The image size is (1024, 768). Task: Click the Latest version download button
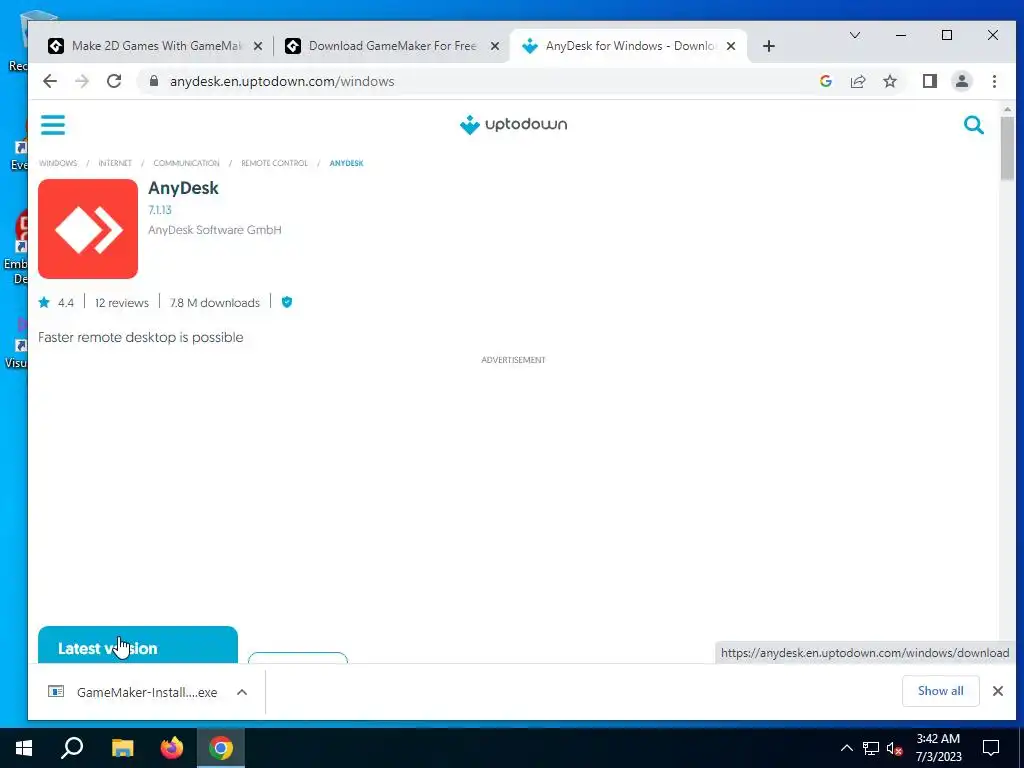click(138, 645)
